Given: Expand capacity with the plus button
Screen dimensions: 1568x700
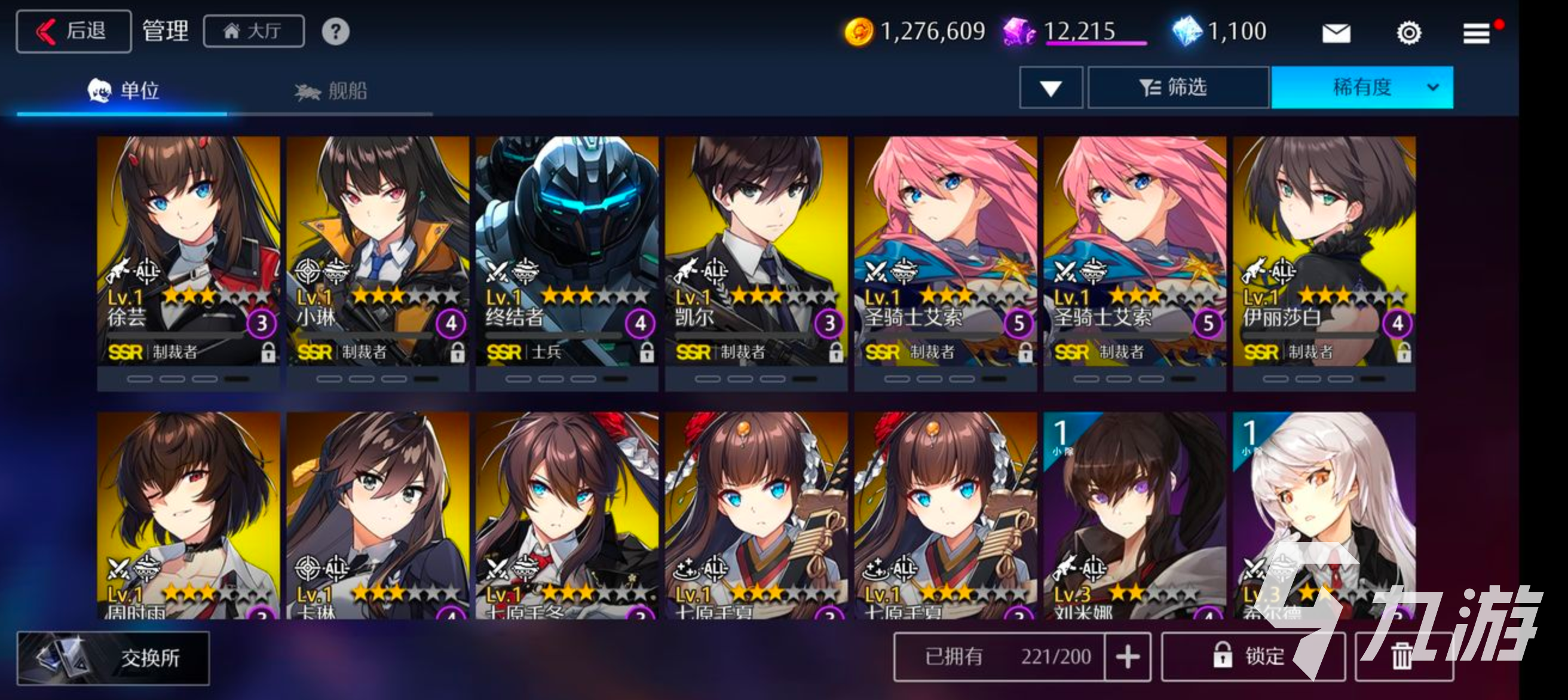Looking at the screenshot, I should coord(1128,656).
